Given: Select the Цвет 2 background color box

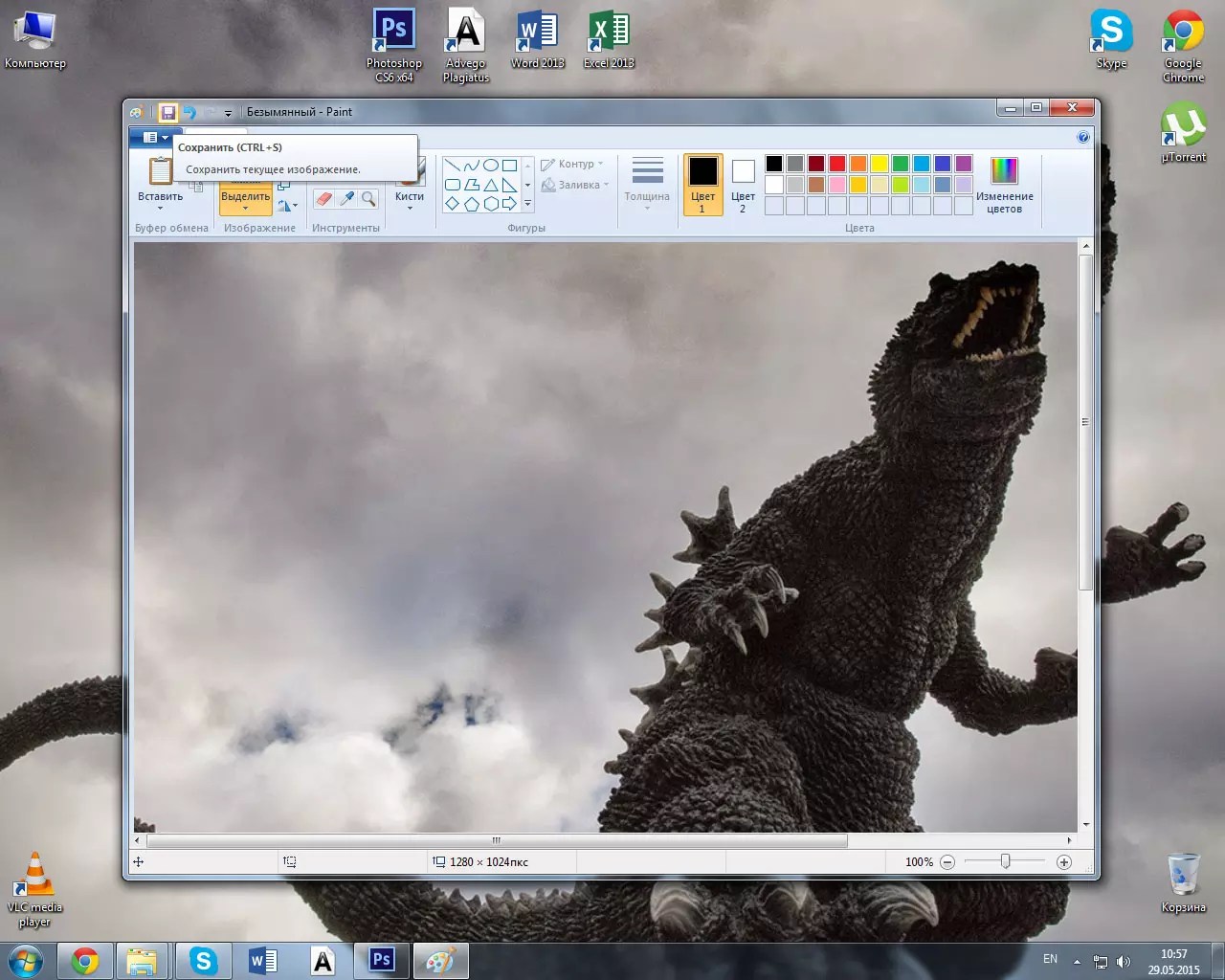Looking at the screenshot, I should click(x=743, y=185).
